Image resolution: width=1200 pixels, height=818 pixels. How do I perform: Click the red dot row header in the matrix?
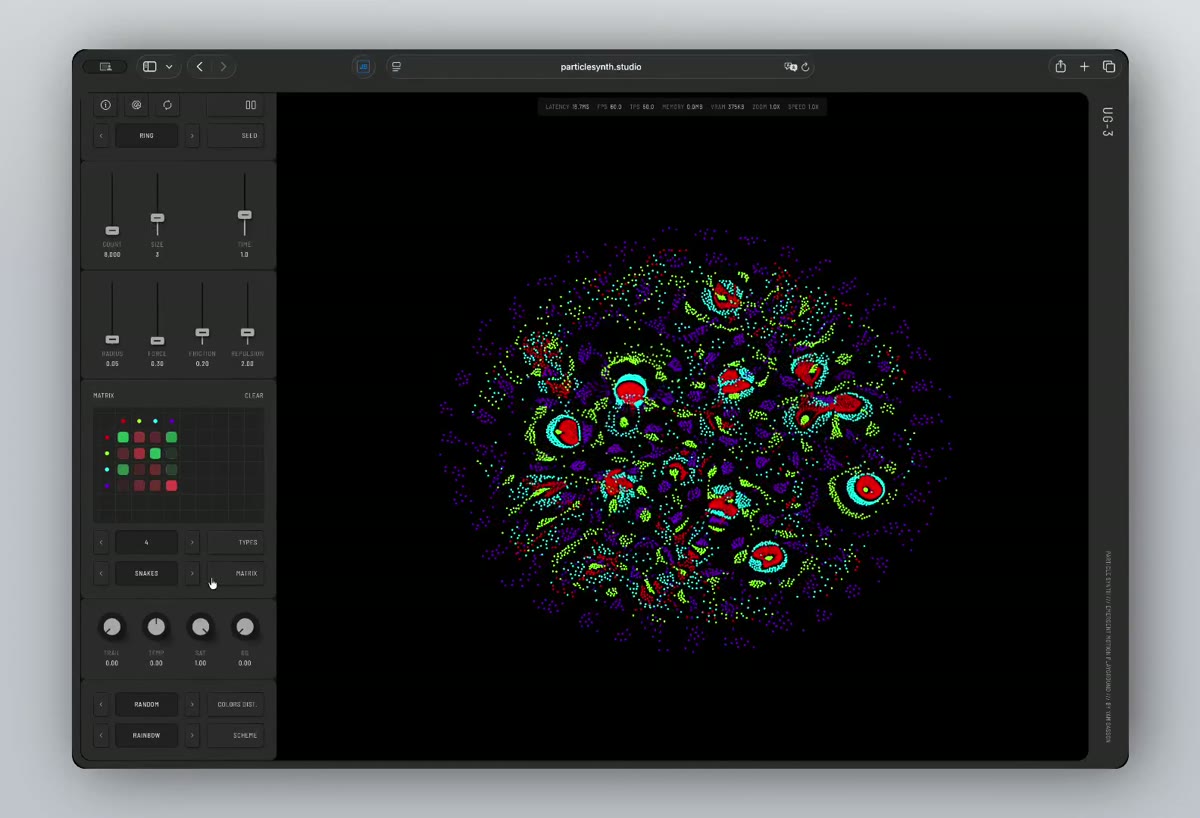107,437
